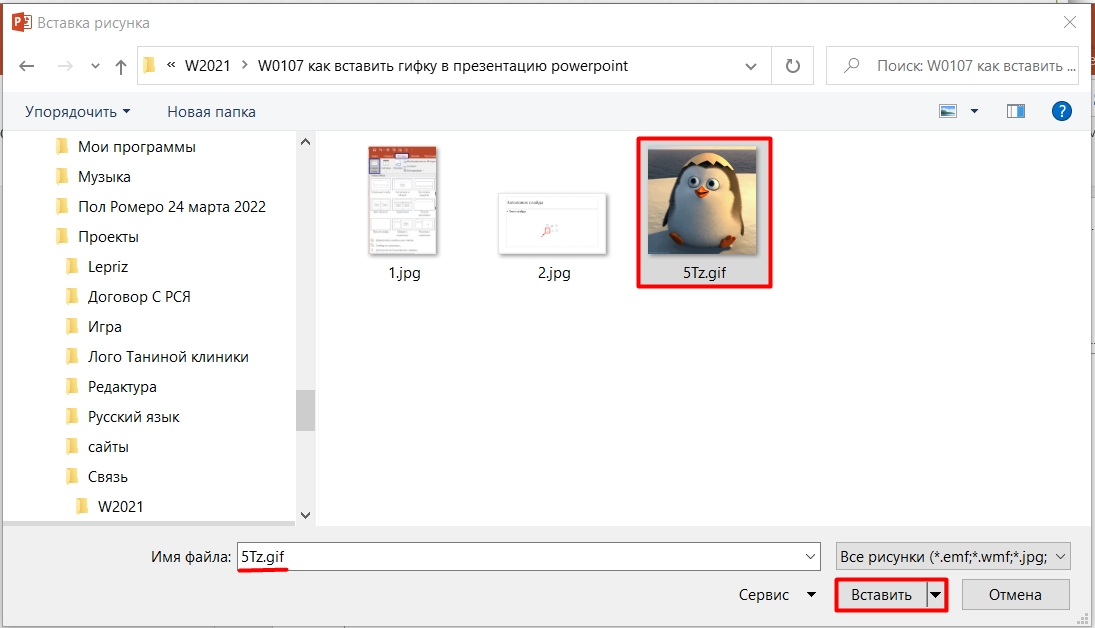This screenshot has height=628, width=1095.
Task: Select the Связь folder
Action: pos(108,477)
